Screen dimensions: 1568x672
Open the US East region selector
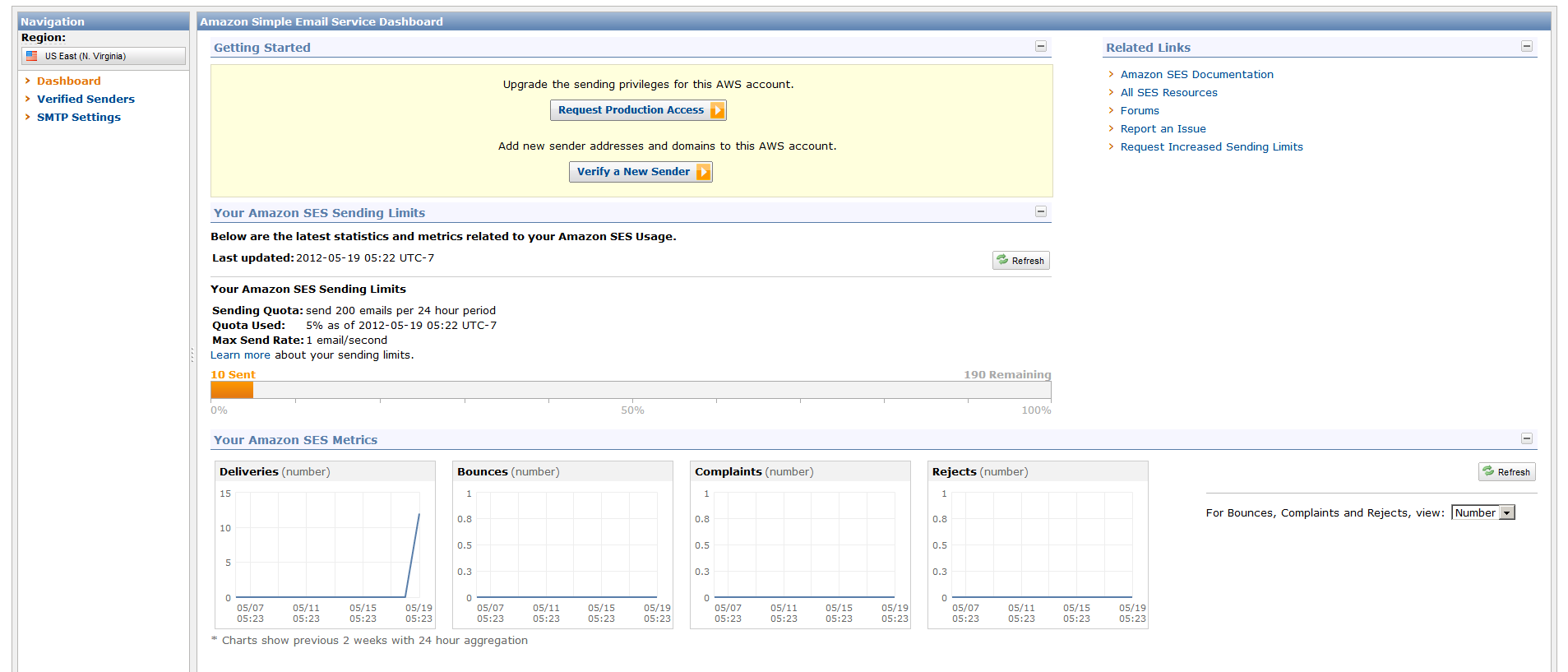pos(104,56)
